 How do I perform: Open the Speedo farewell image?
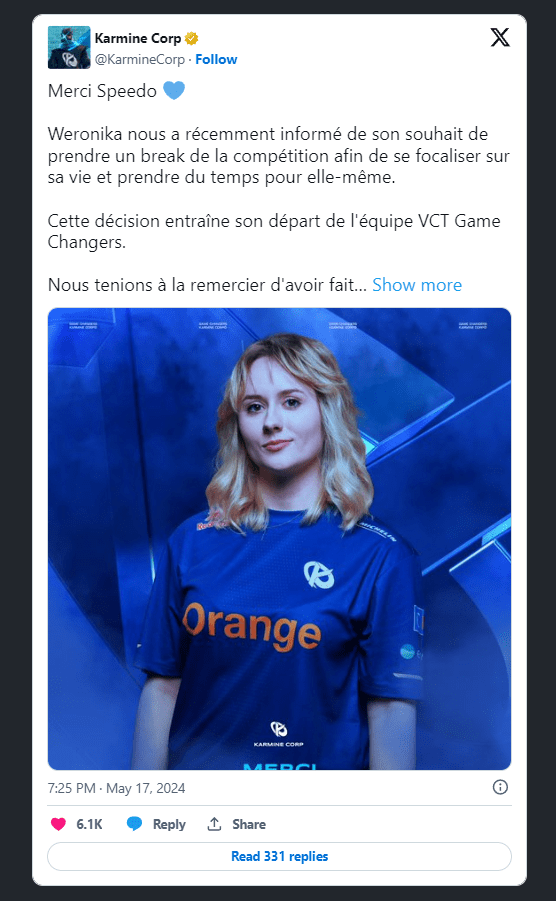(279, 539)
